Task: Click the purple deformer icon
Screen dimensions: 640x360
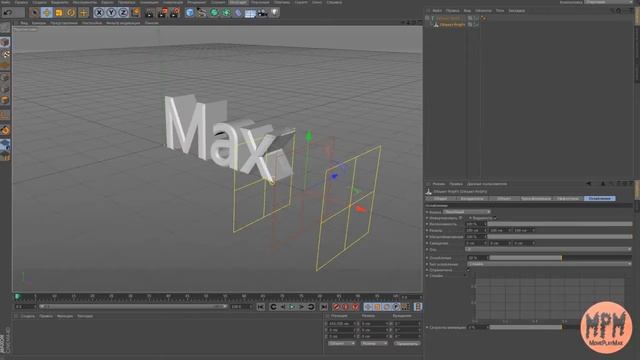Action: click(x=238, y=13)
